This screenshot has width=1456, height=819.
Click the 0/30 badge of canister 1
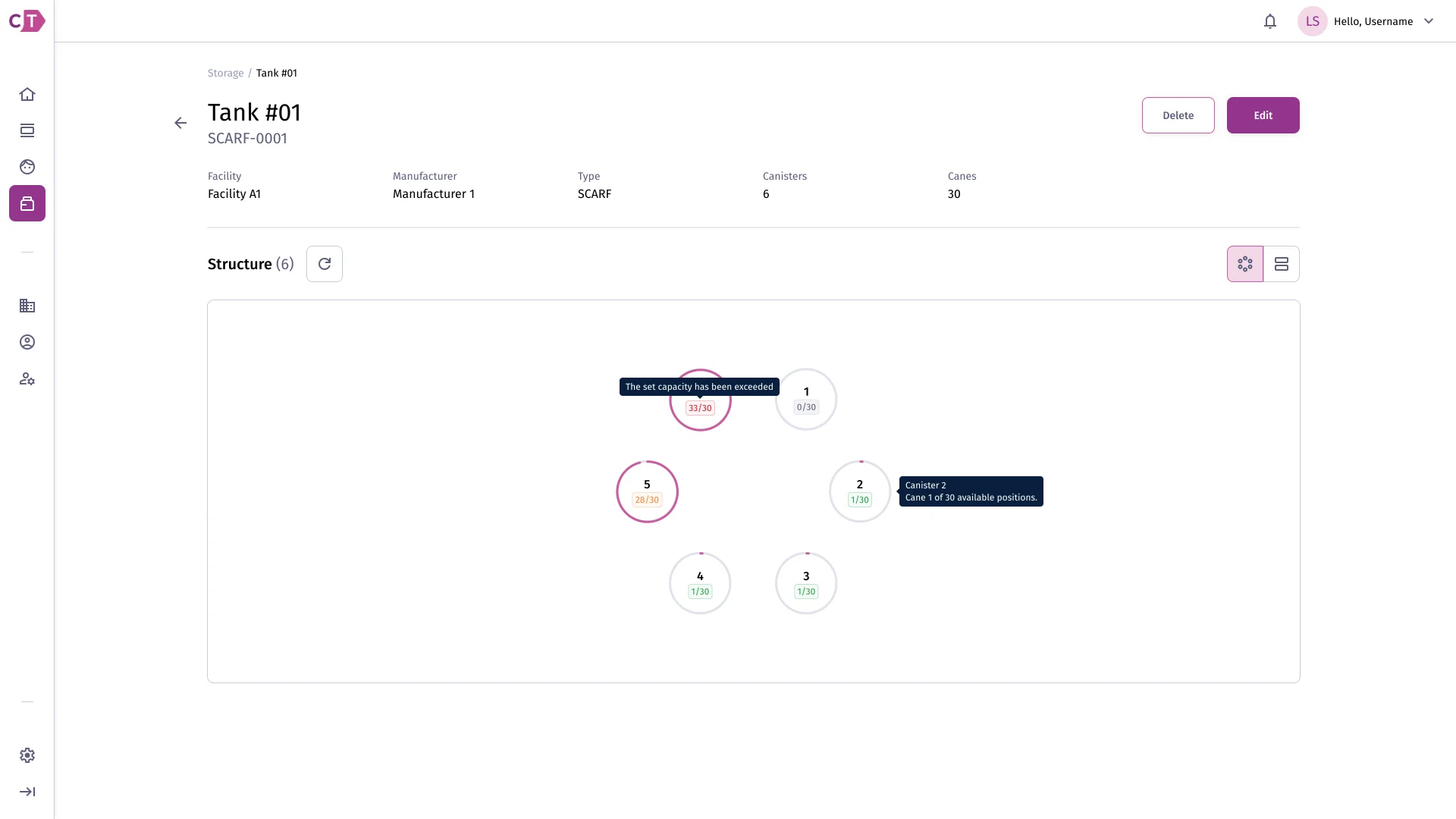pyautogui.click(x=806, y=407)
